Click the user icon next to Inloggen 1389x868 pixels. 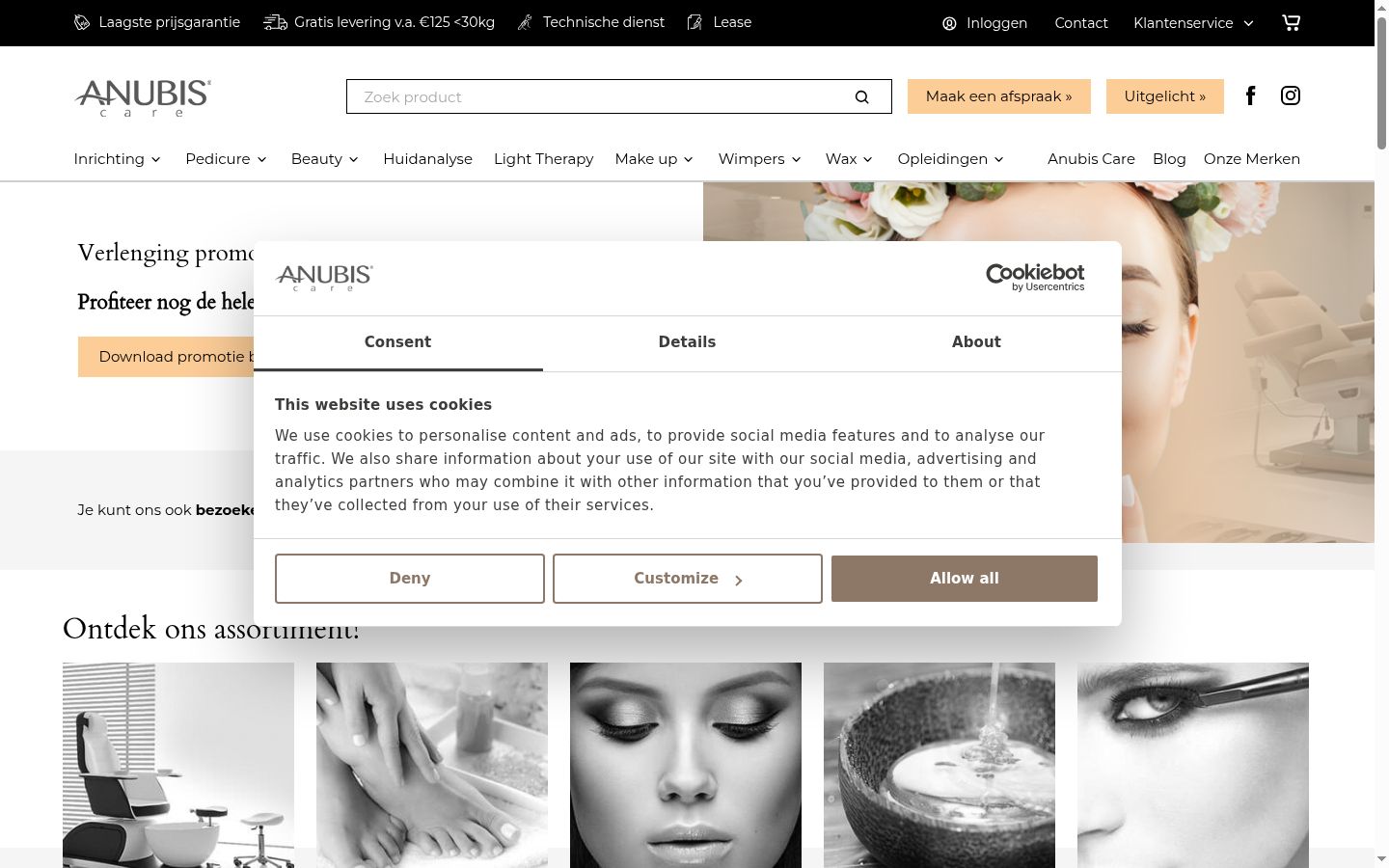(949, 23)
